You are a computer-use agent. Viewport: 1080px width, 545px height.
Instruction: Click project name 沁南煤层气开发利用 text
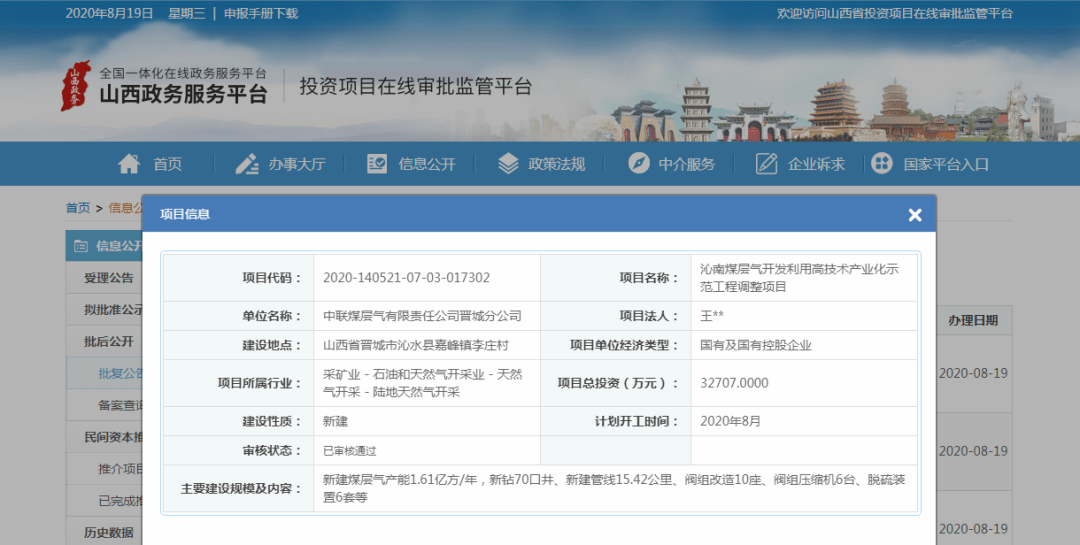pyautogui.click(x=799, y=278)
